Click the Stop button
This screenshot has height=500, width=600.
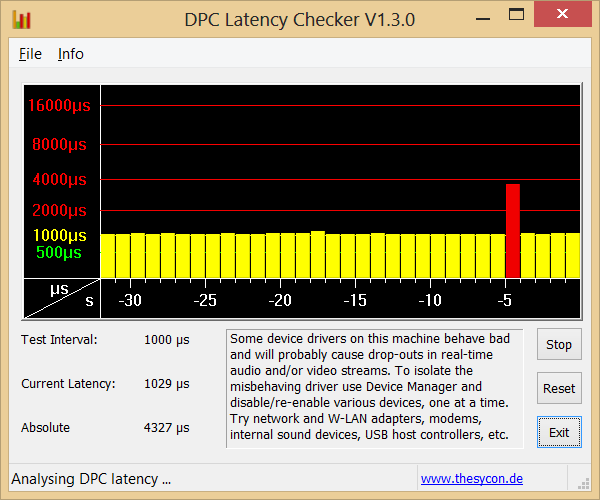click(559, 344)
